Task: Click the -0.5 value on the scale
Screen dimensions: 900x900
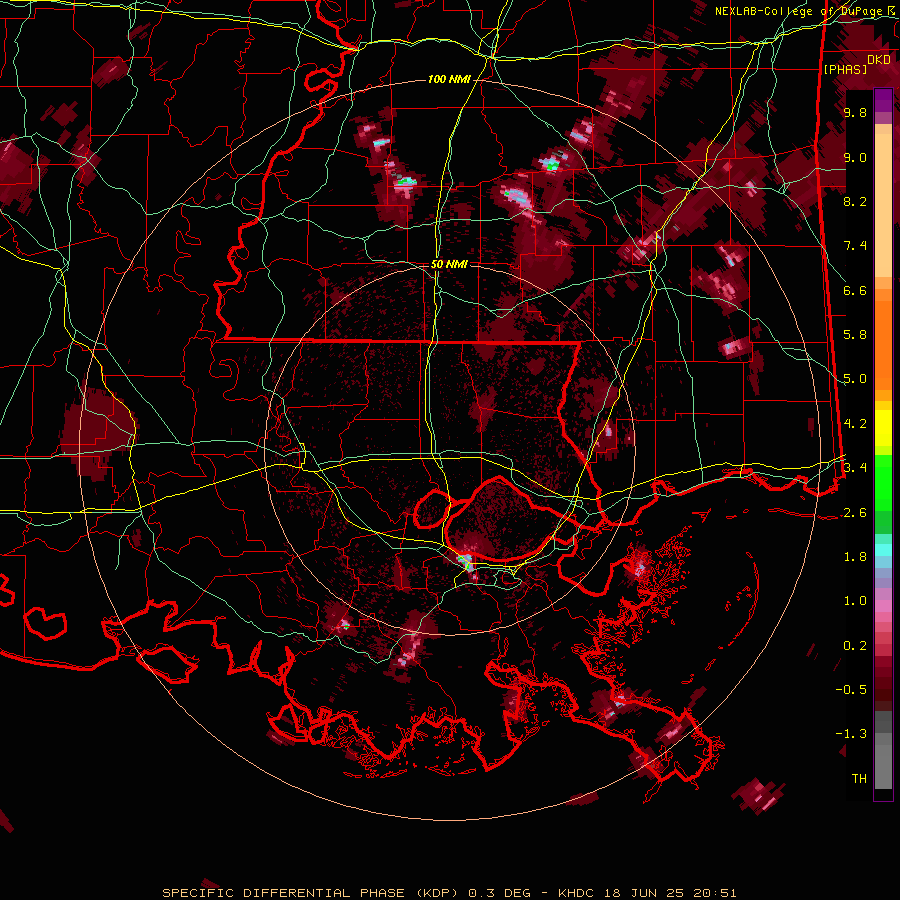Action: 851,690
